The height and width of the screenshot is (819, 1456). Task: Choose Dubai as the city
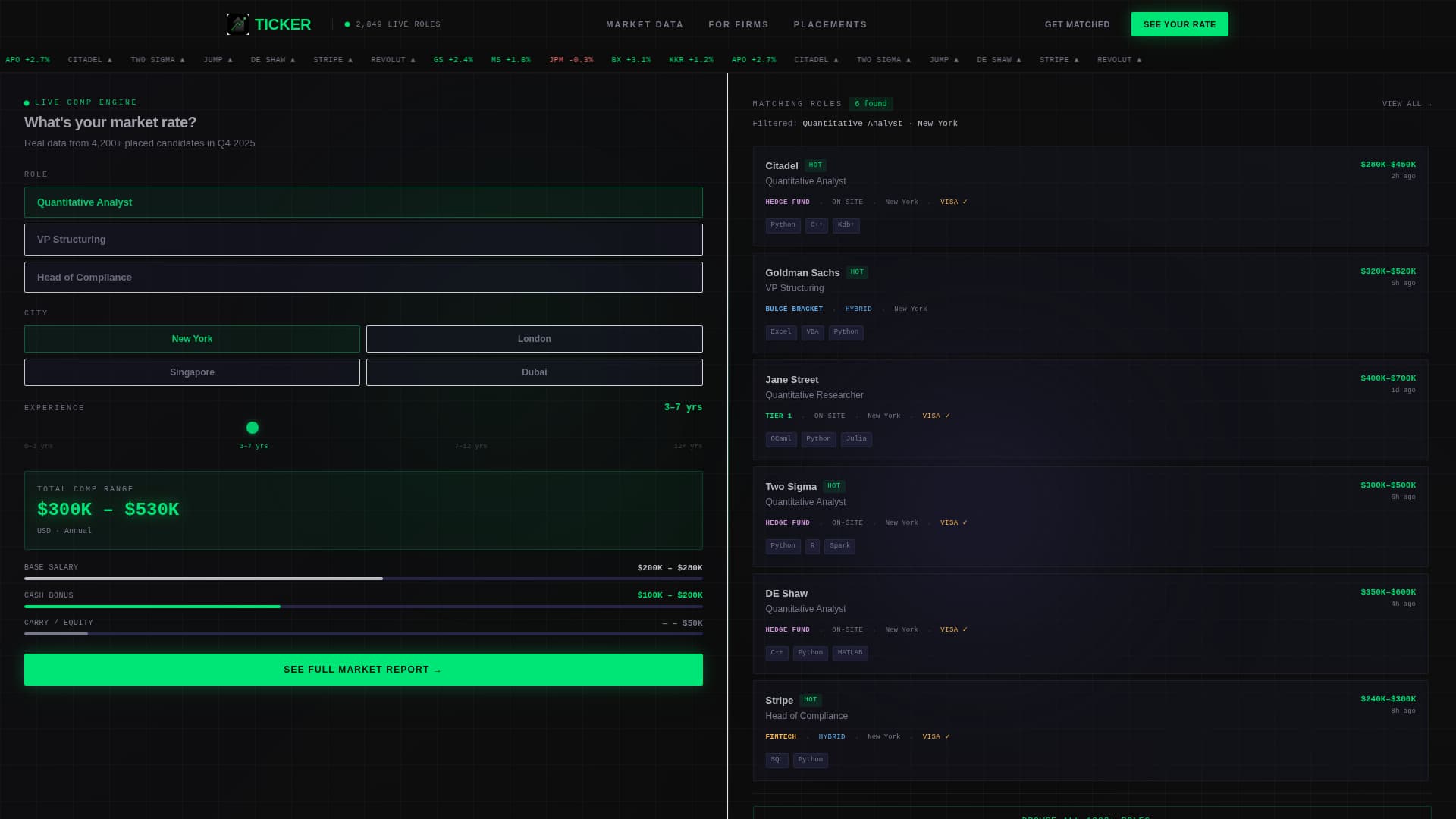(535, 372)
